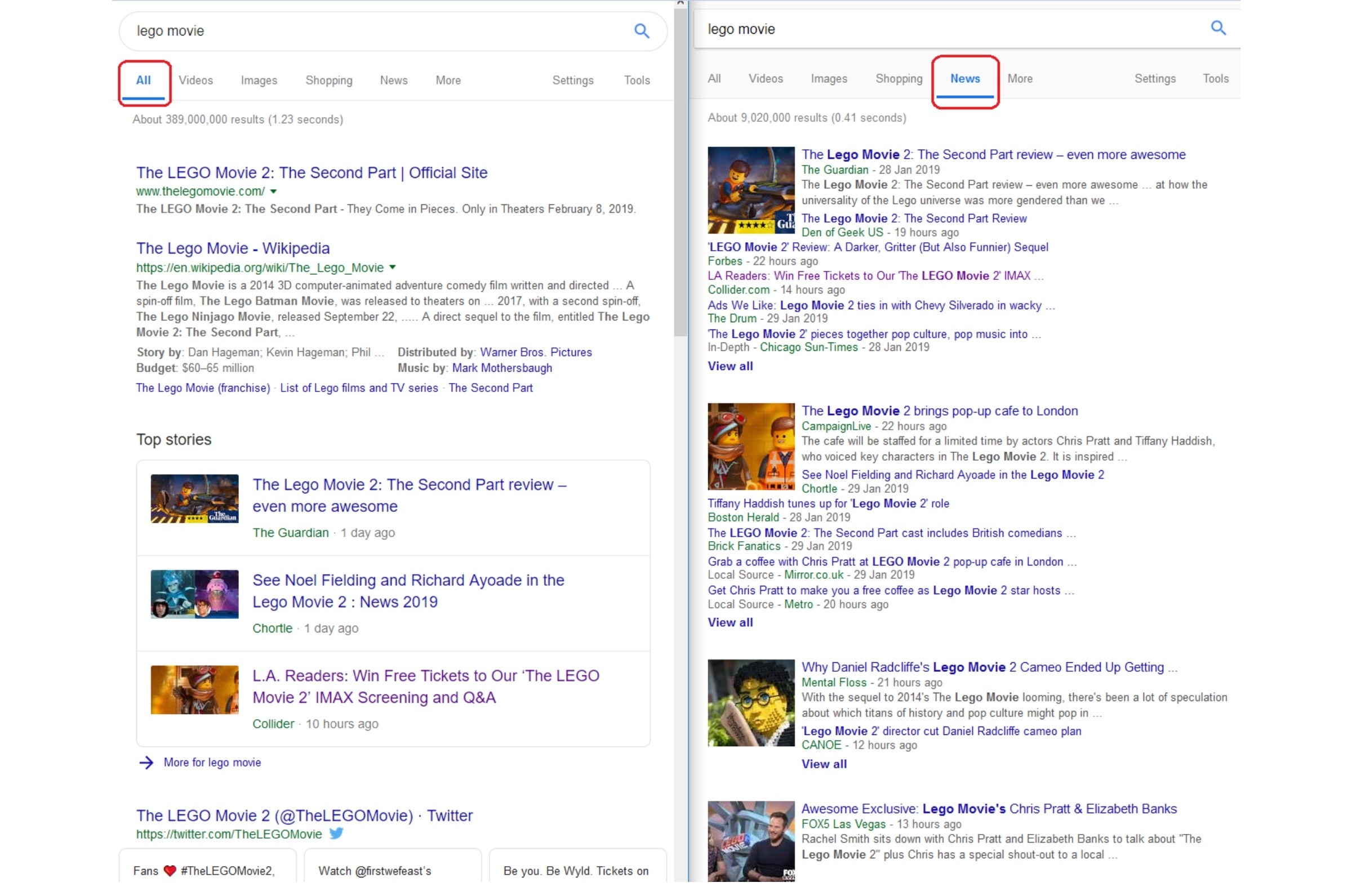
Task: Switch to Videos tab in left window
Action: click(x=195, y=81)
